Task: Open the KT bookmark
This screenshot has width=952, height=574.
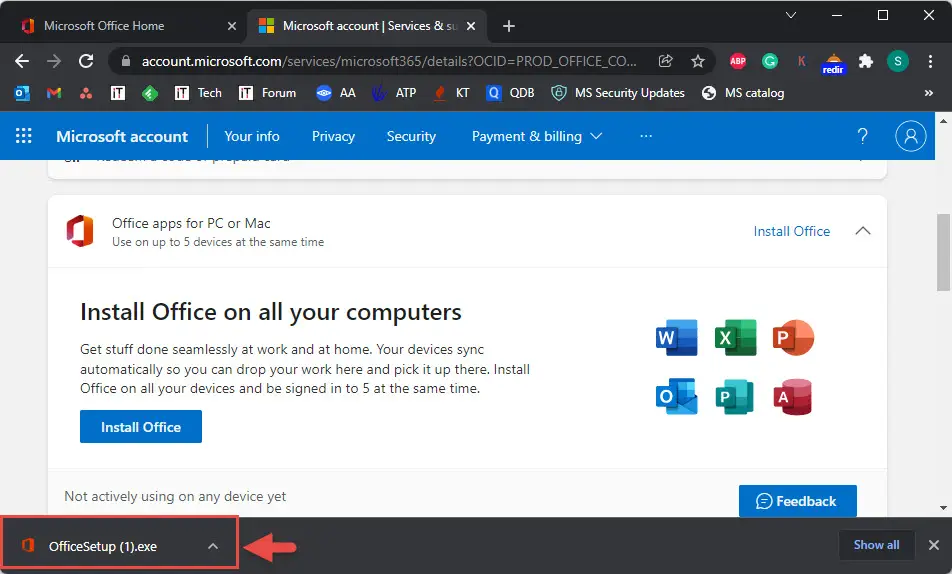Action: 451,93
